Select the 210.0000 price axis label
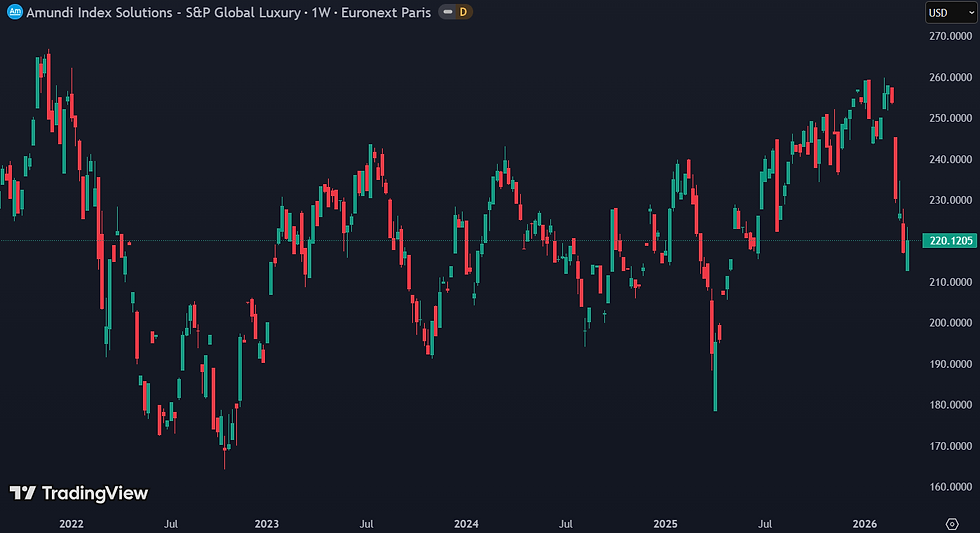 coord(951,282)
